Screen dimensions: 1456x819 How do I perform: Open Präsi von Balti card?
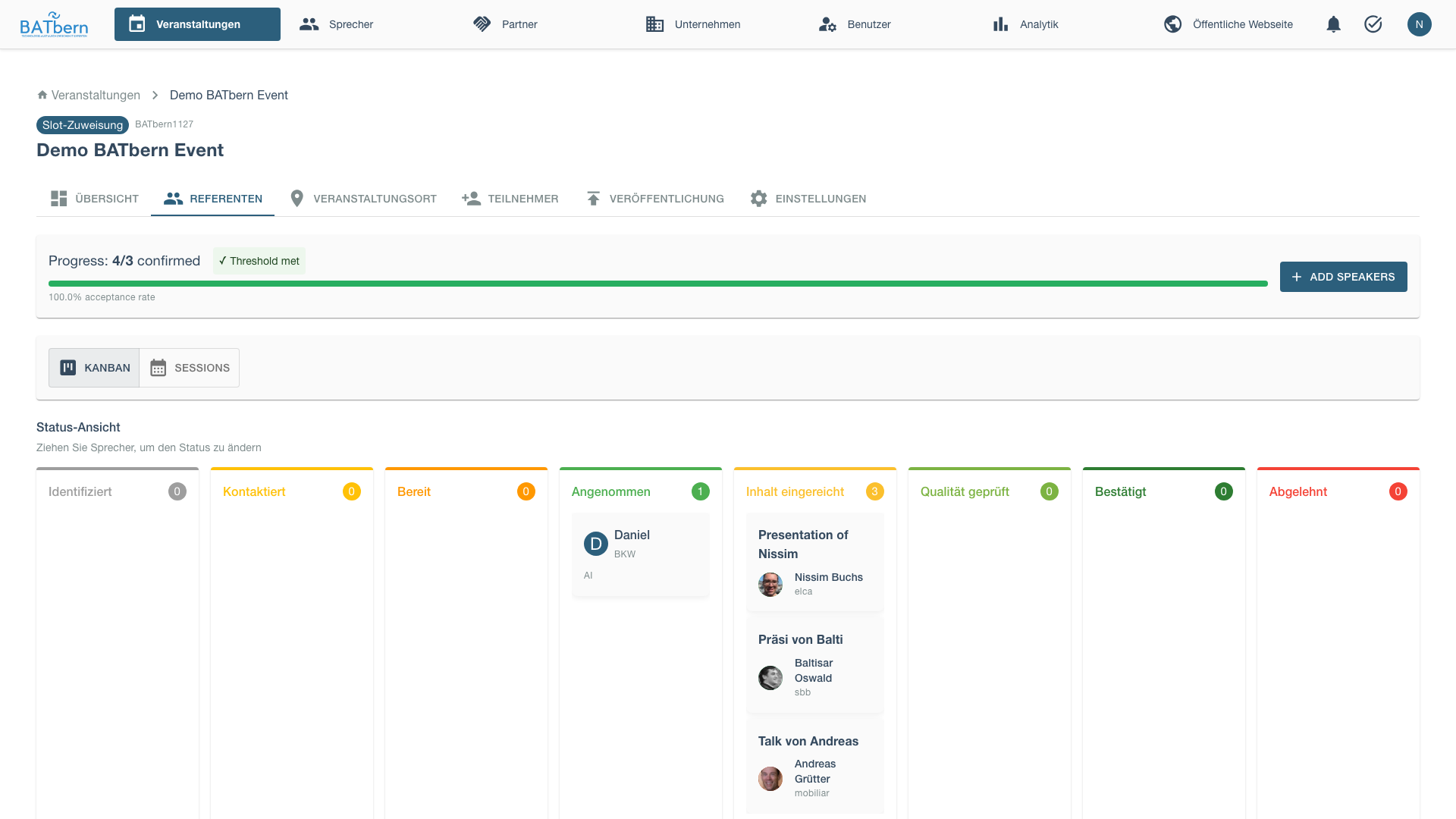(814, 665)
